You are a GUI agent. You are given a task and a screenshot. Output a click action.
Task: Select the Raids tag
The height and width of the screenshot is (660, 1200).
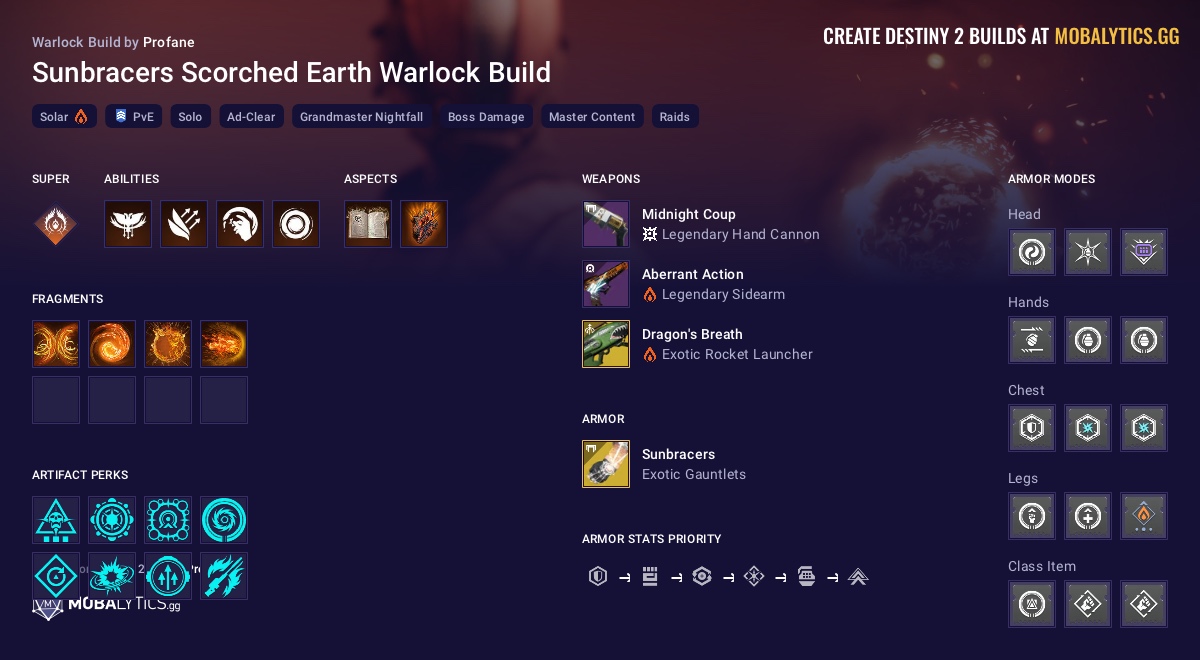[x=675, y=117]
